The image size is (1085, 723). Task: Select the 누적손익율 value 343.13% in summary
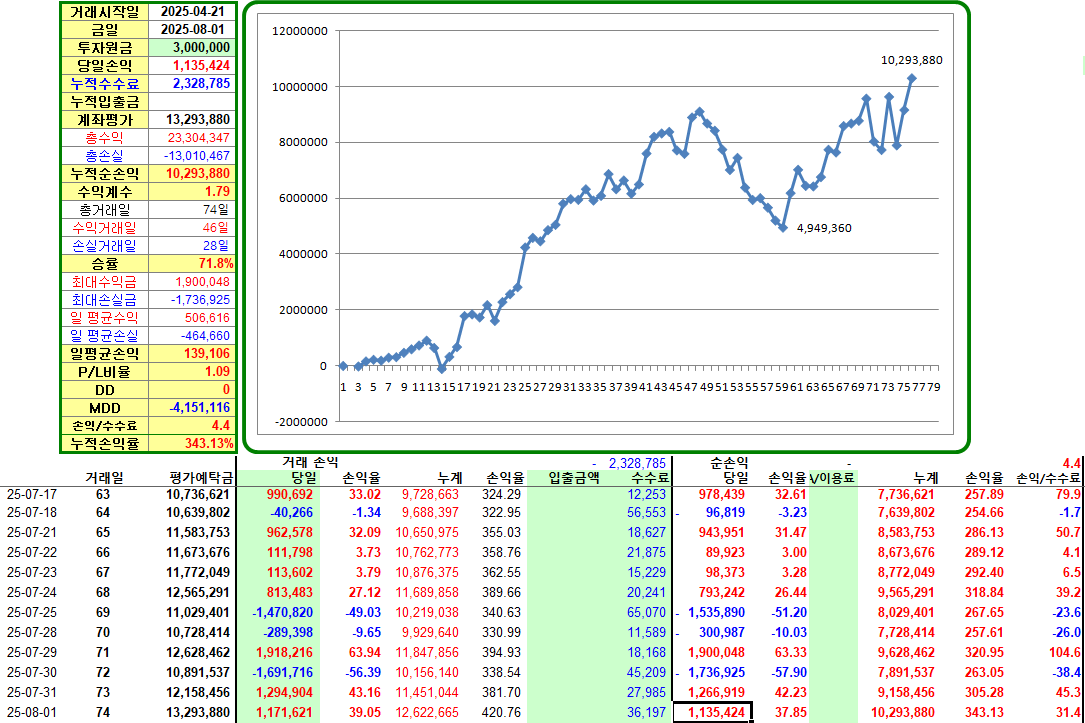pos(192,443)
